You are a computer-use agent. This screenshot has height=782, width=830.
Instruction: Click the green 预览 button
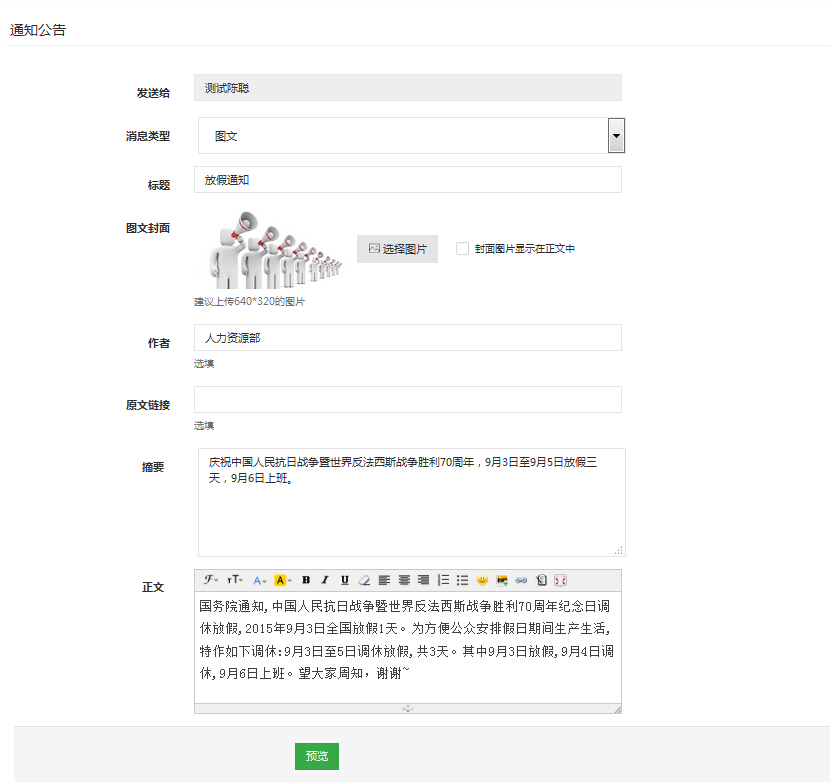click(317, 756)
